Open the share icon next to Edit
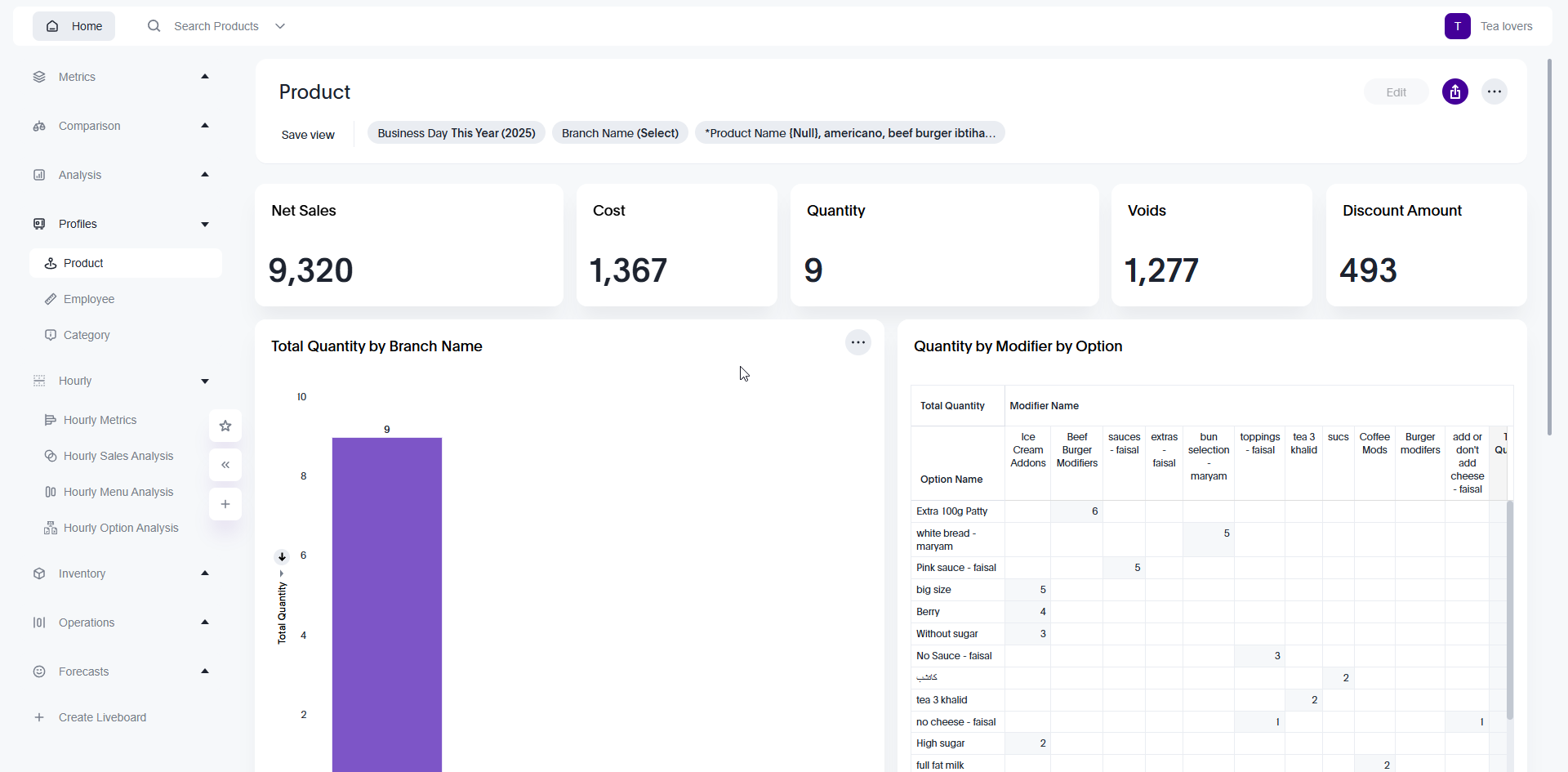Image resolution: width=1568 pixels, height=772 pixels. (1455, 91)
